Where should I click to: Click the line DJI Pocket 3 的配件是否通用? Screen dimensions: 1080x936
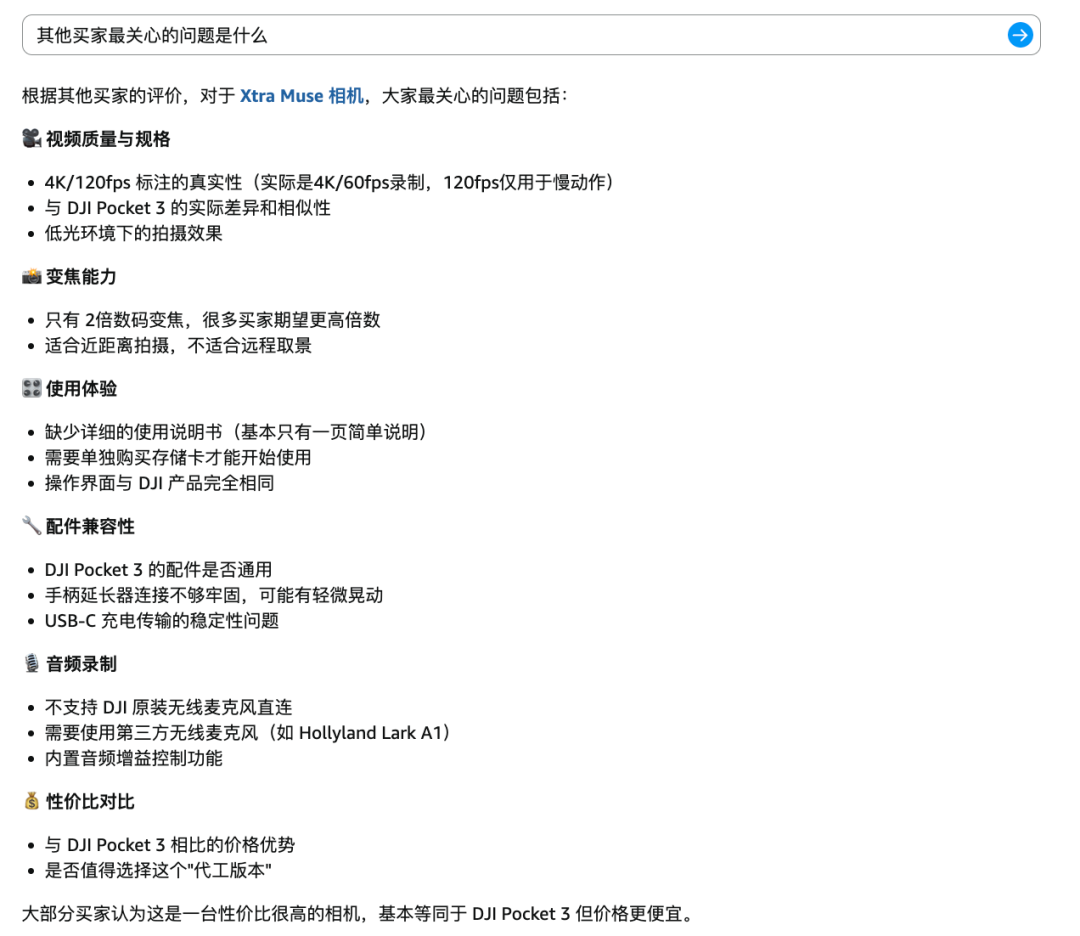(x=158, y=570)
